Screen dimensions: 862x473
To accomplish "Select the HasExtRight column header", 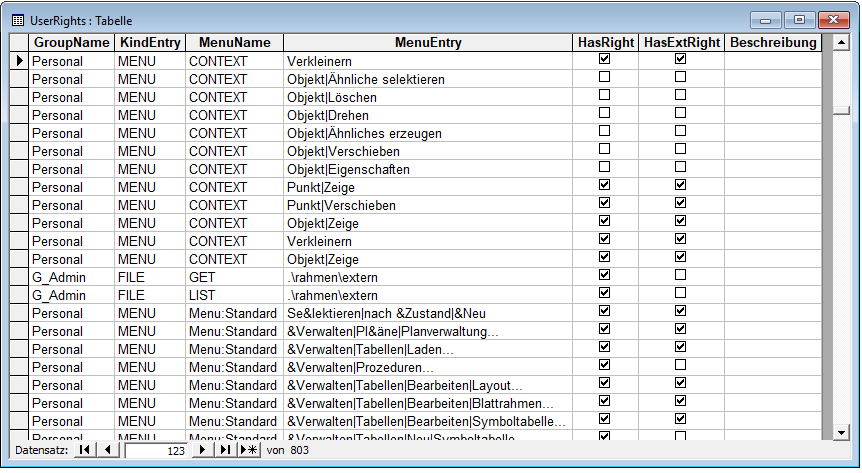I will pyautogui.click(x=681, y=43).
